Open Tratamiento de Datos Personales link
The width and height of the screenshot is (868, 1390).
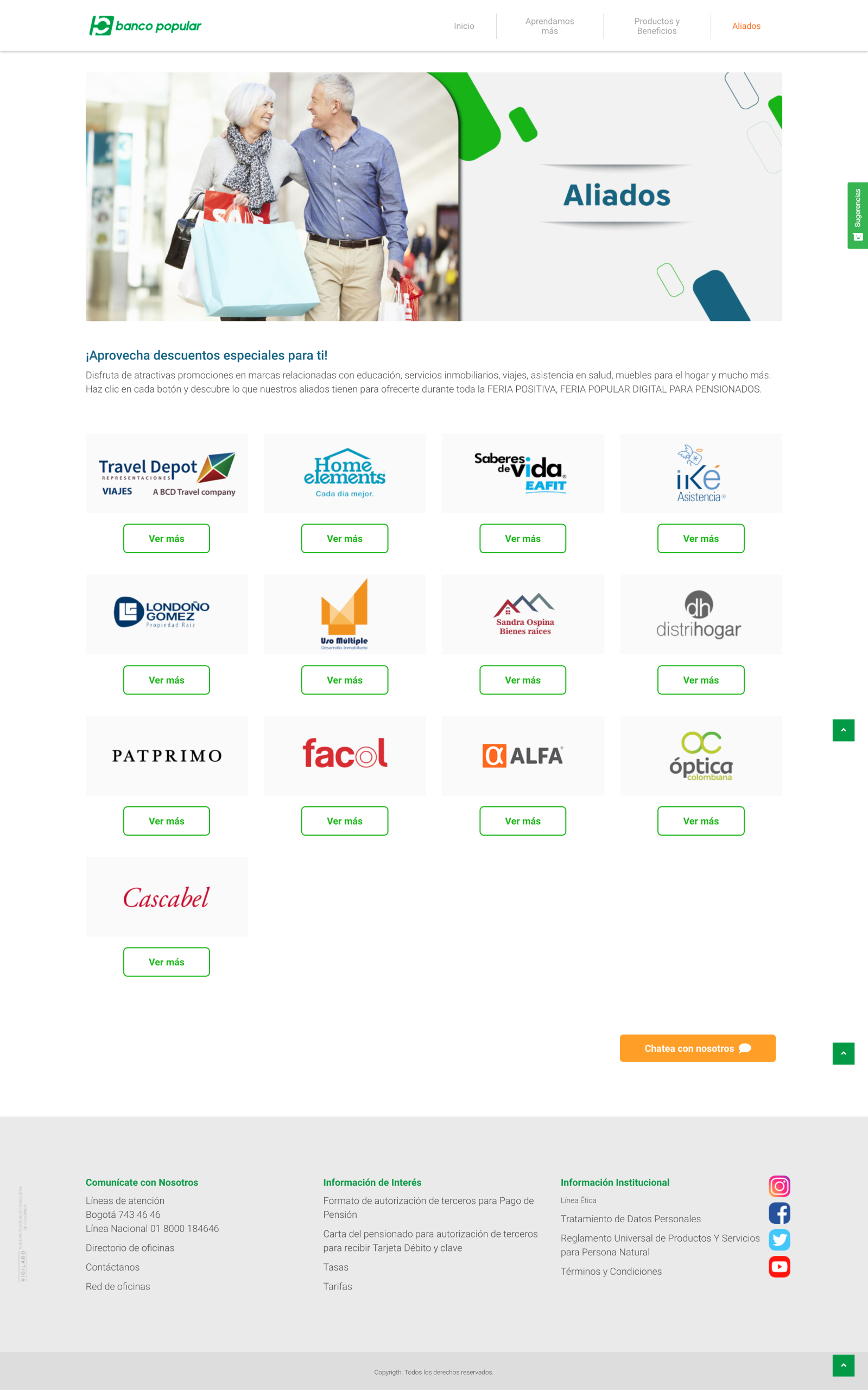630,1219
